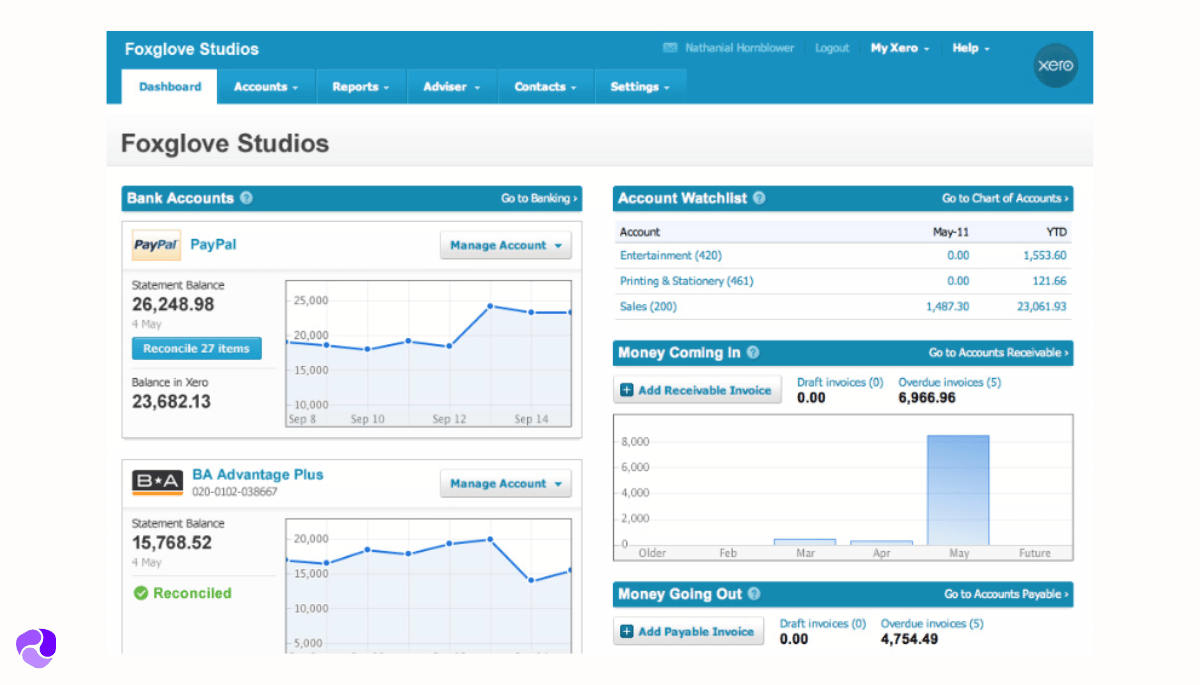
Task: Click the help icon beside Account Watchlist
Action: click(759, 198)
